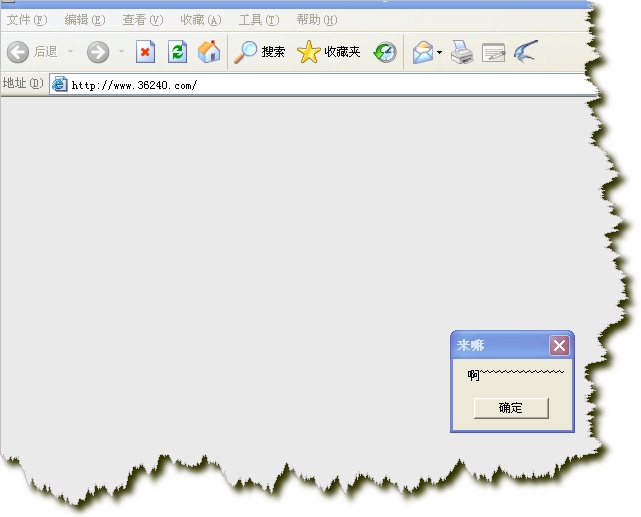
Task: Open the 搜索 search magnifier button
Action: [x=259, y=52]
